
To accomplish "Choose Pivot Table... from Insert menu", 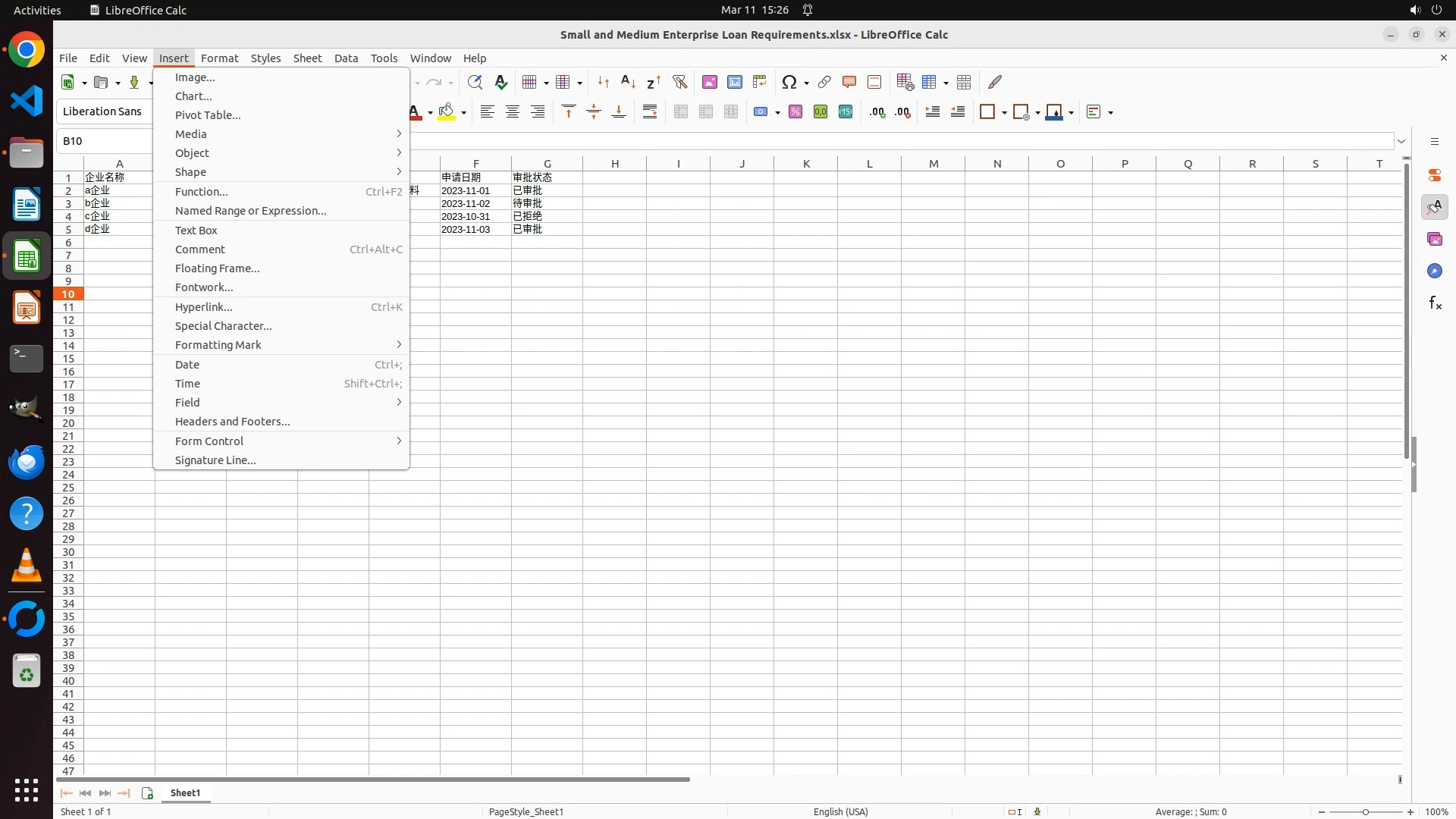I will point(208,115).
